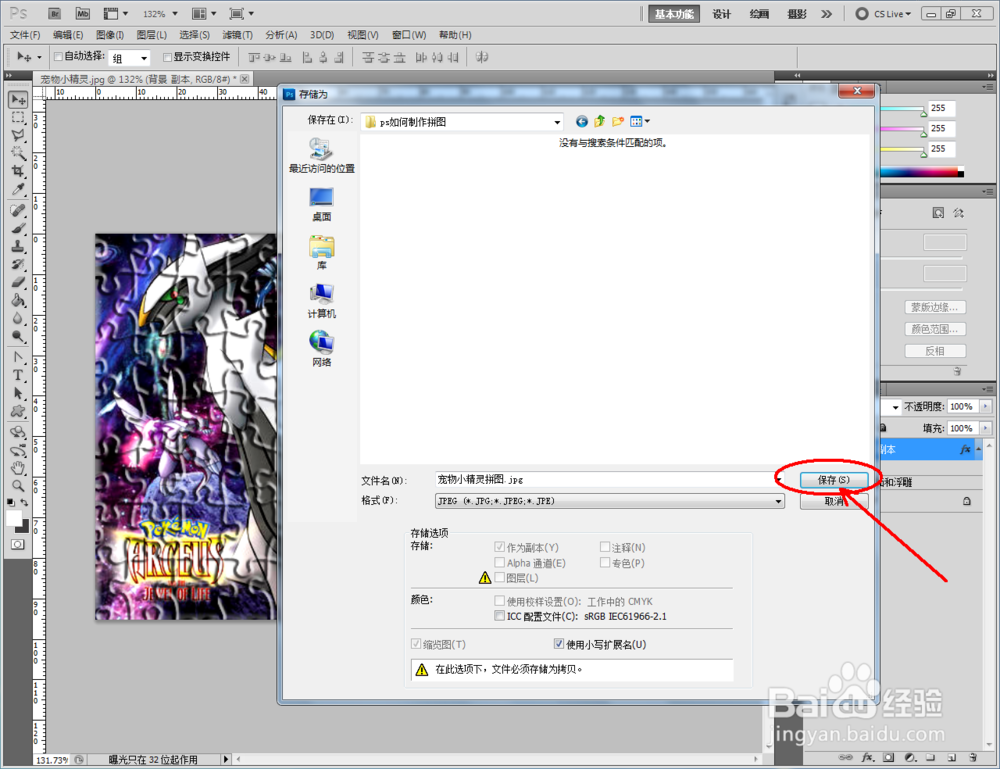Open layer opacity 100% dropdown arrow
Viewport: 1000px width, 769px height.
pos(985,406)
